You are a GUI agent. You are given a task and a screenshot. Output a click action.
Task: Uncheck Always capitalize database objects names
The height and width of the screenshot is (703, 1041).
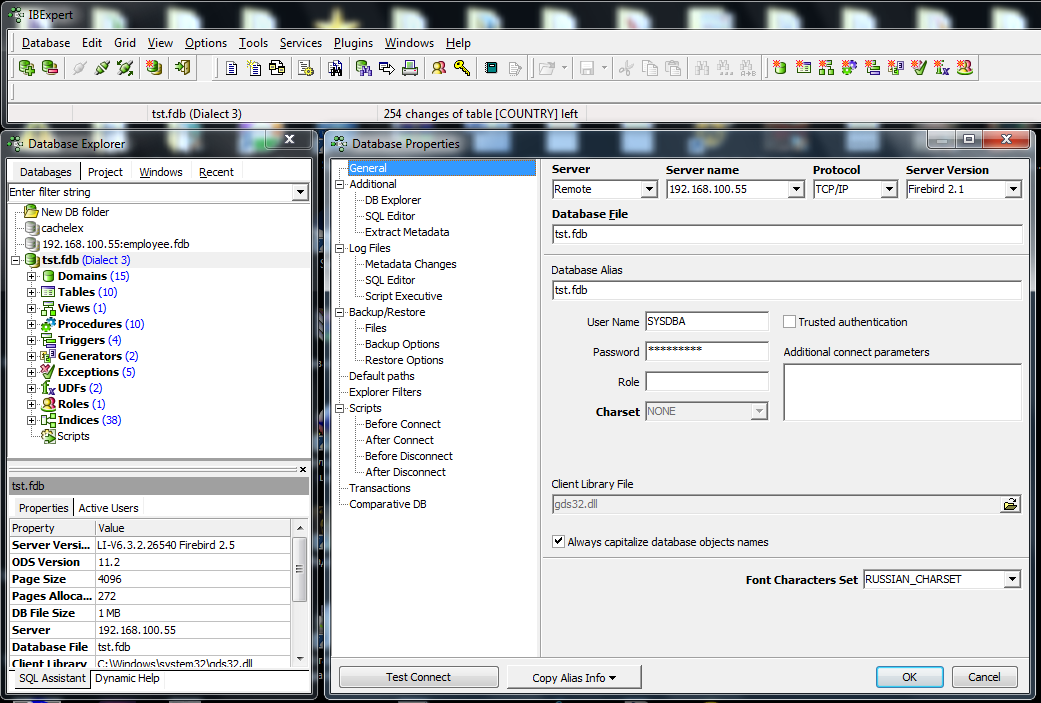coord(558,542)
